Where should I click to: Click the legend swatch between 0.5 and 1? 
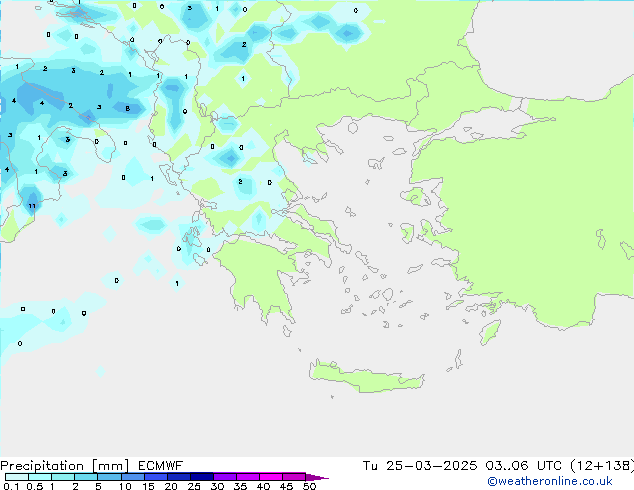[40, 477]
